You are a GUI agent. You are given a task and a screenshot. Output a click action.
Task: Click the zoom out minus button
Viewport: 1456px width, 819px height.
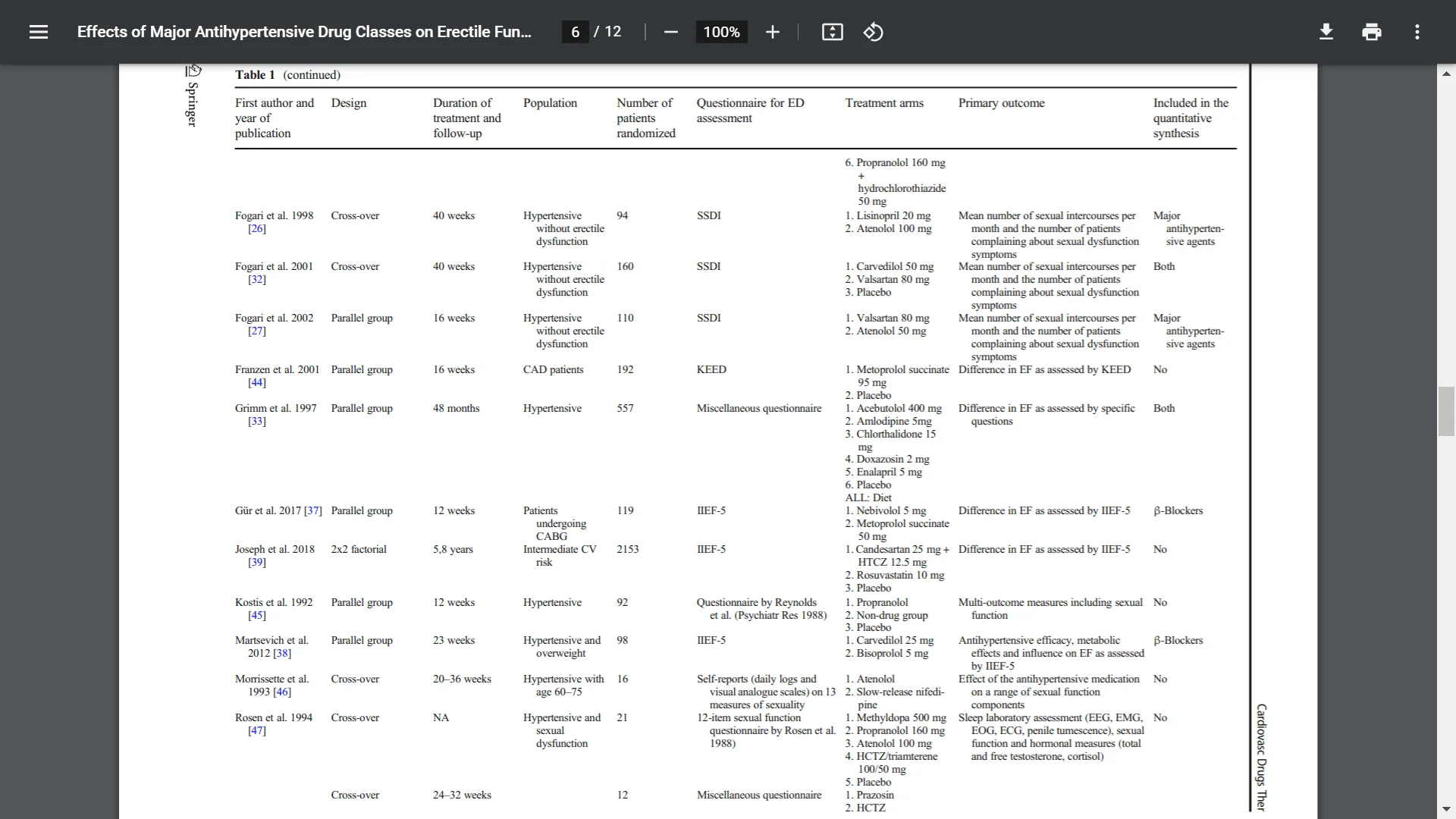point(670,32)
